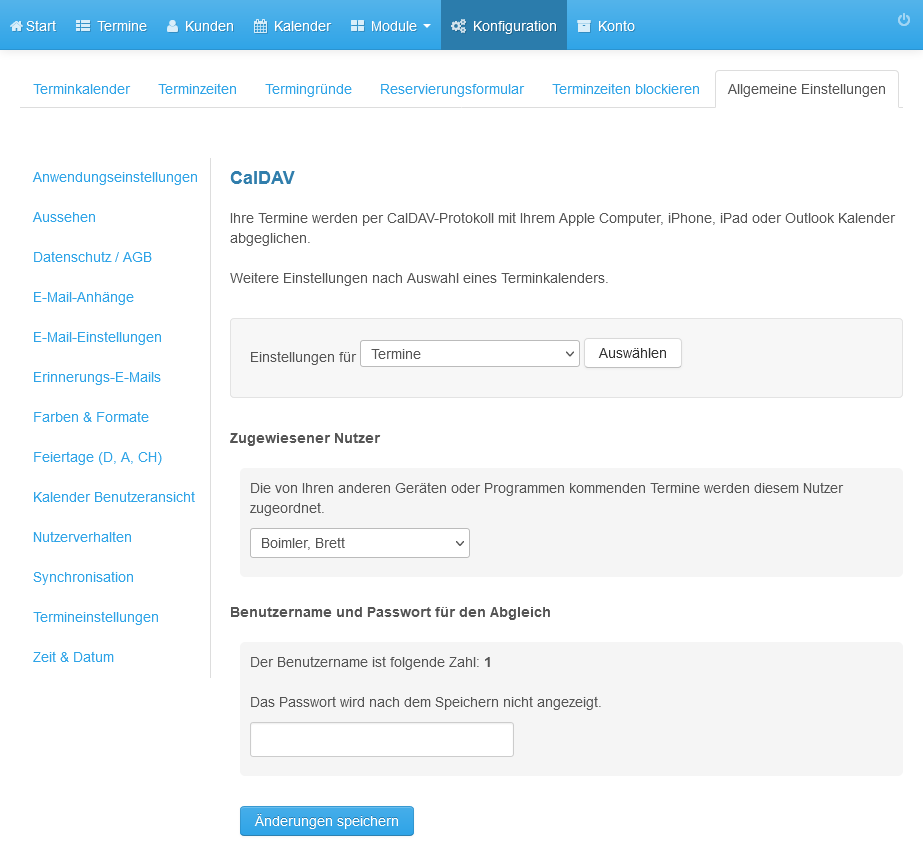Click the grid icon beside Module
This screenshot has width=923, height=848.
click(357, 26)
